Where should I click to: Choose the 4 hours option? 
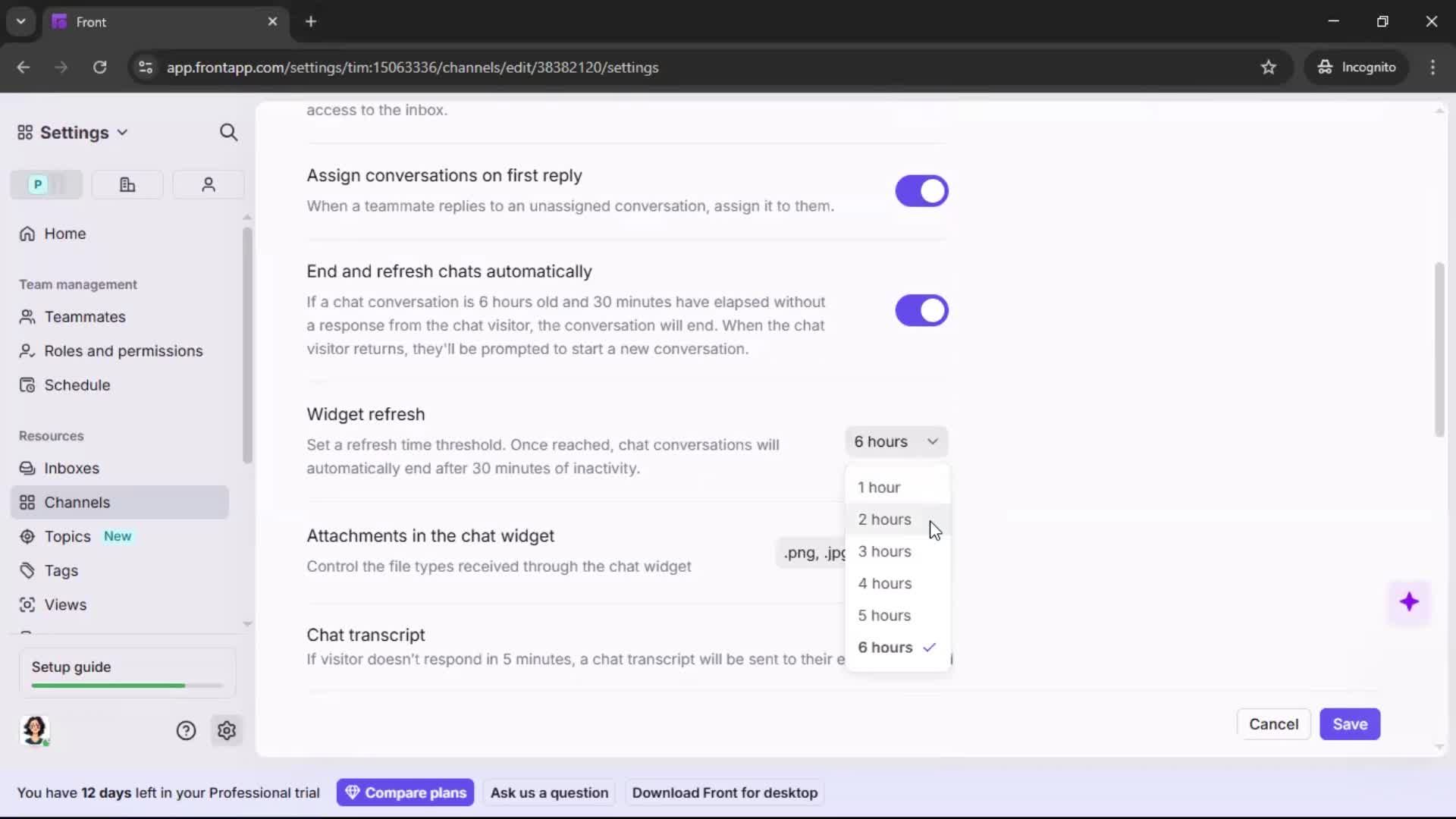(x=884, y=583)
